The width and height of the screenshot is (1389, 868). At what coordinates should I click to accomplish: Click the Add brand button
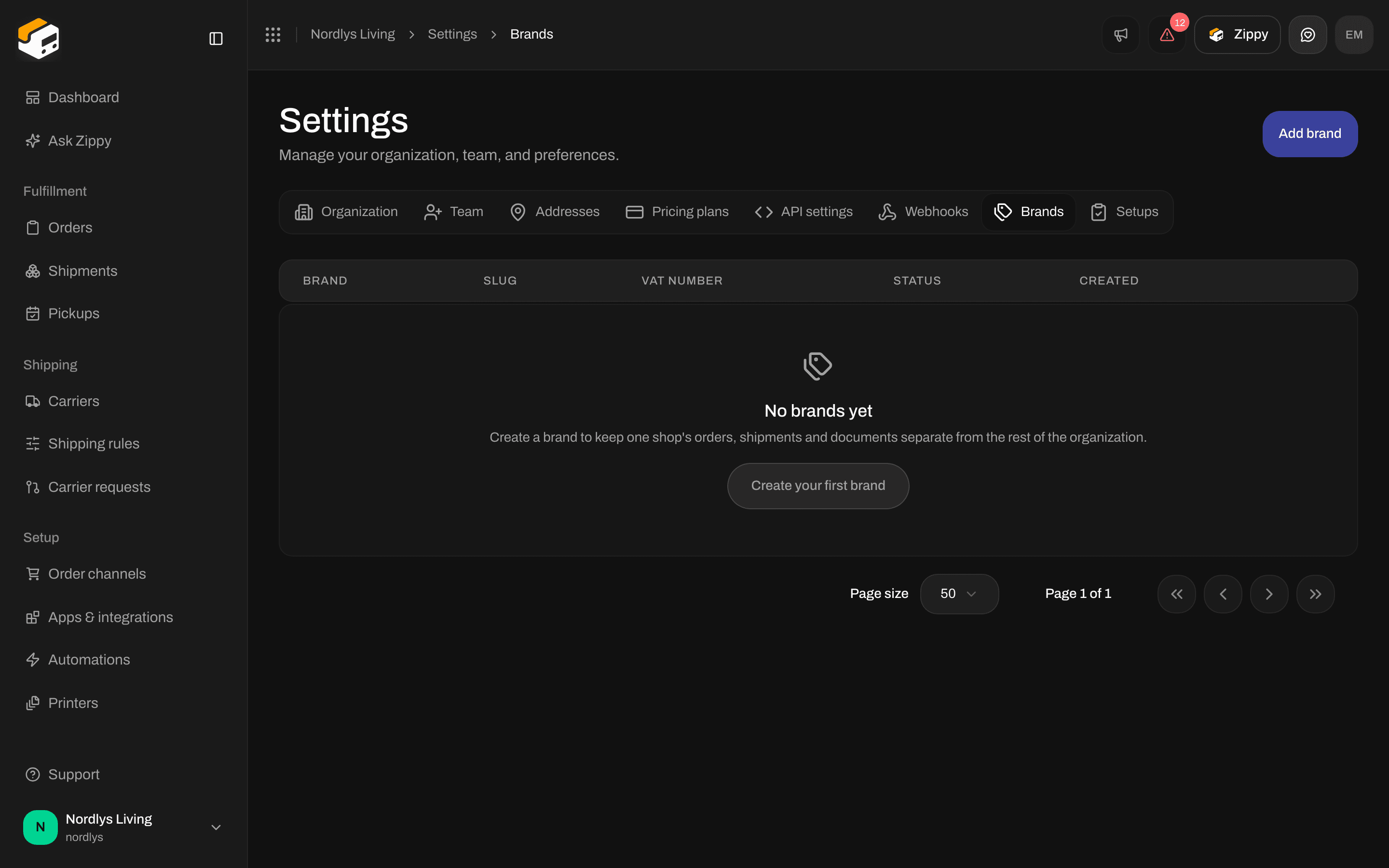(x=1310, y=134)
